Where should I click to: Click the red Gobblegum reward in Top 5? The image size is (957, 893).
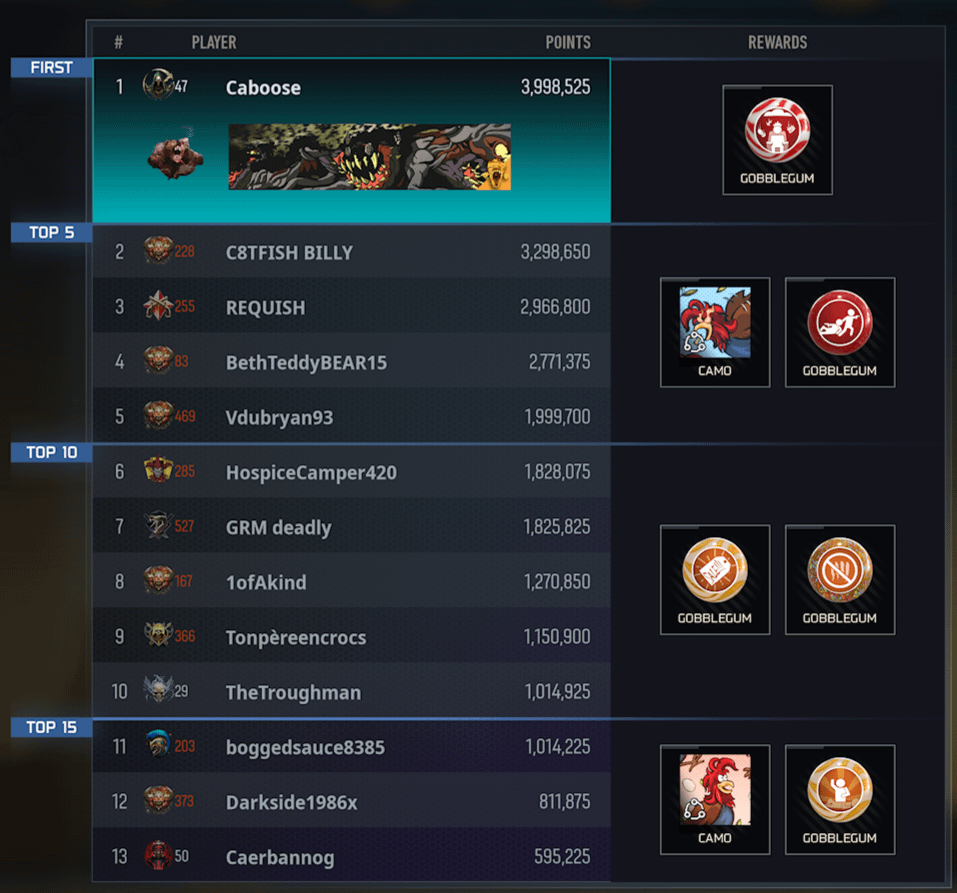click(840, 332)
